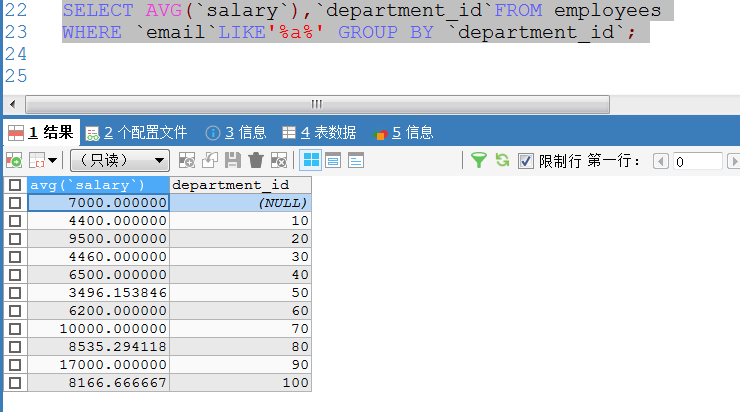
Task: Click the GROUP keyword on line 23
Action: [x=368, y=33]
